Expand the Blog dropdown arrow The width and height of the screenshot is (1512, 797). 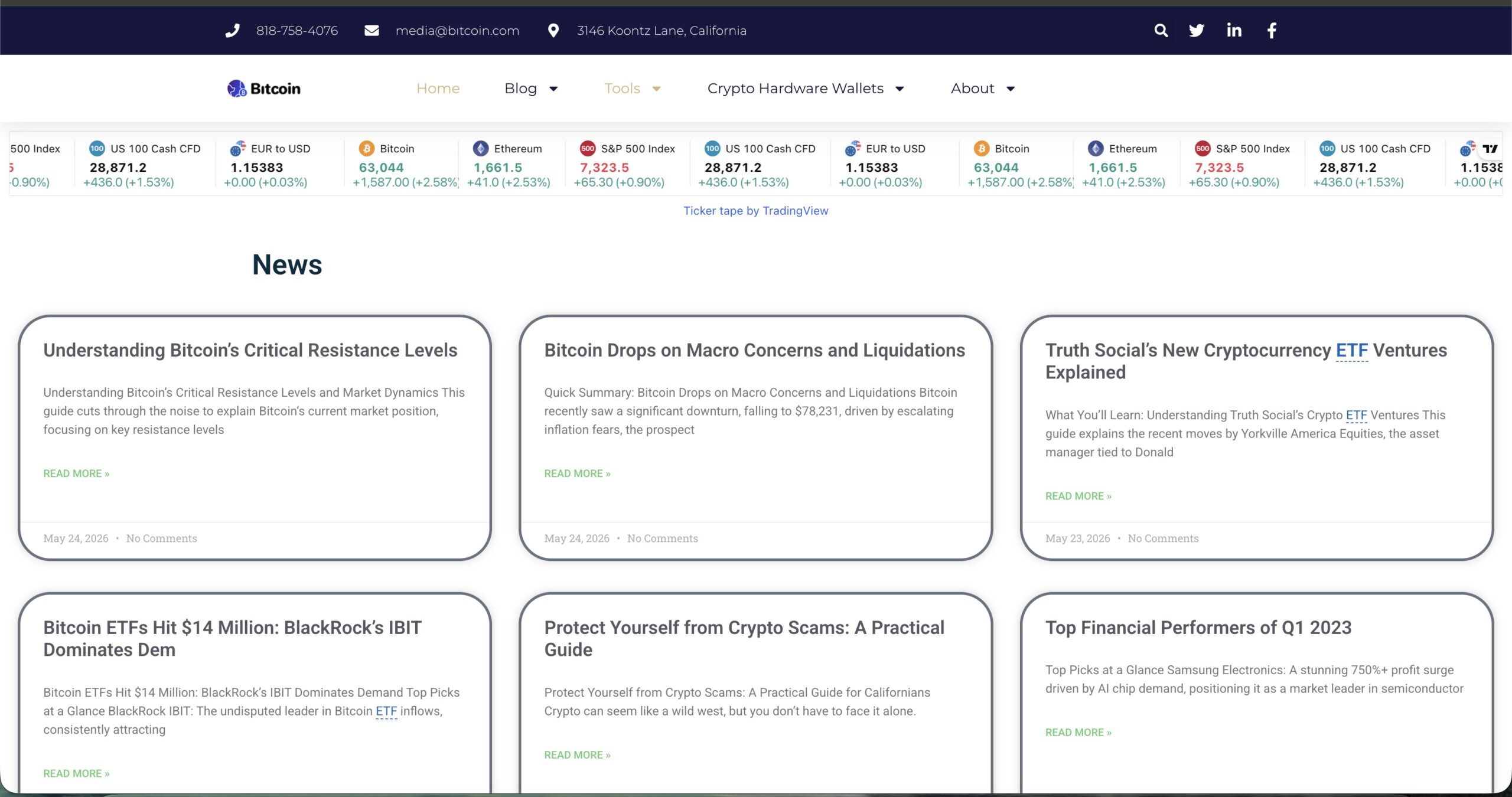[x=553, y=89]
